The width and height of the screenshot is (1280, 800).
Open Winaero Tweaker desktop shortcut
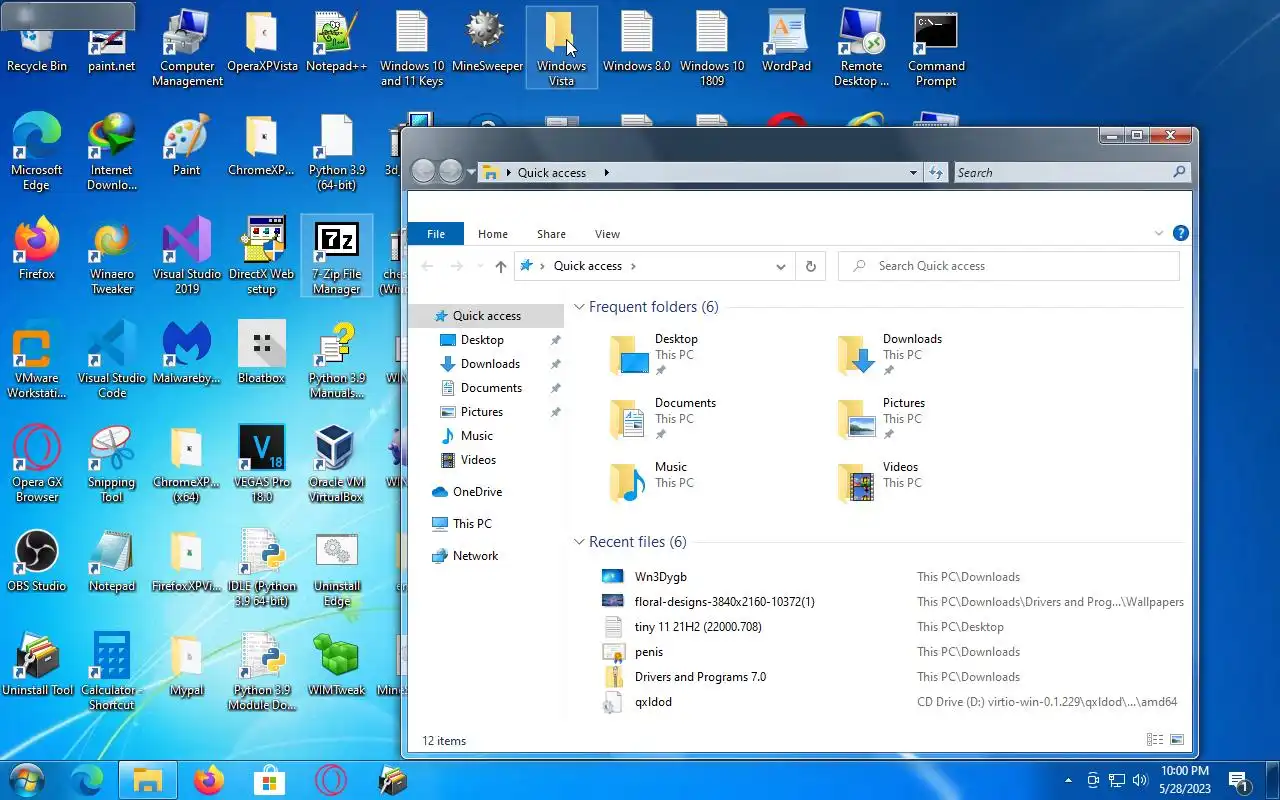[112, 257]
